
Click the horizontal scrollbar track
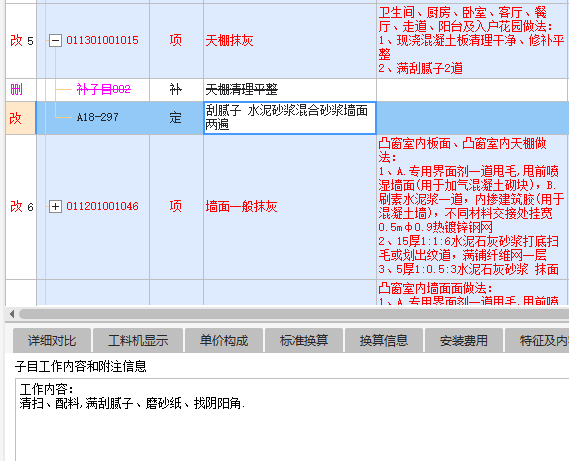294,314
